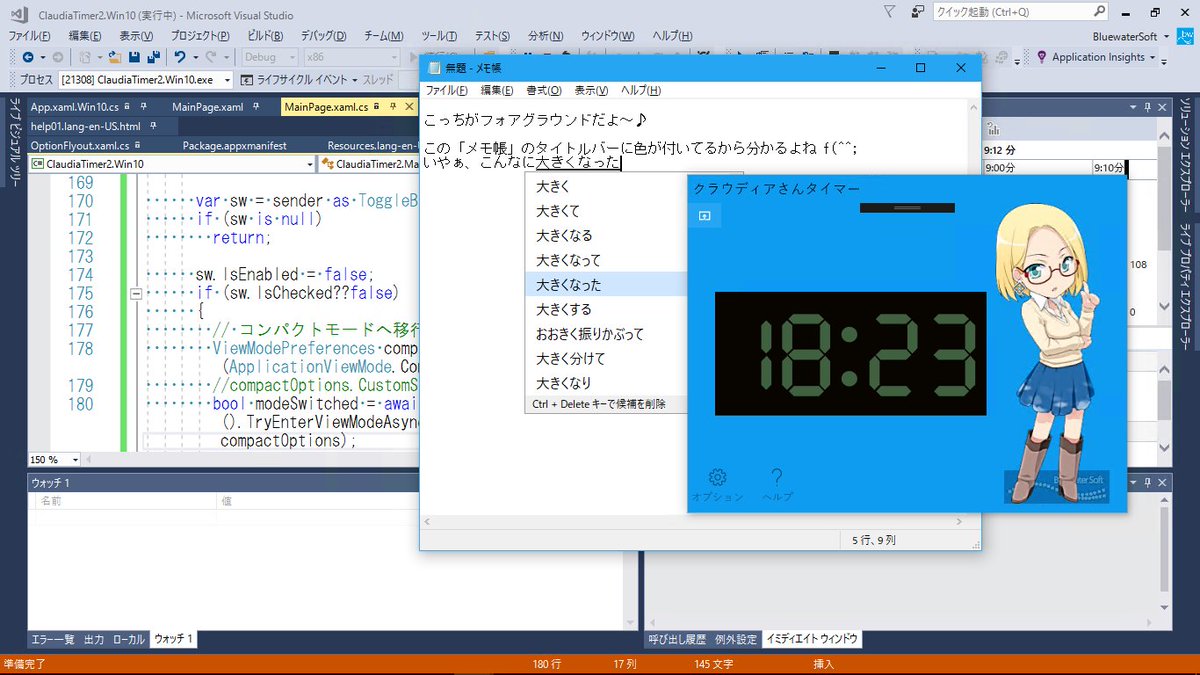Viewport: 1200px width, 675px height.
Task: Switch to the Package.appxmanifest tab
Action: [x=234, y=145]
